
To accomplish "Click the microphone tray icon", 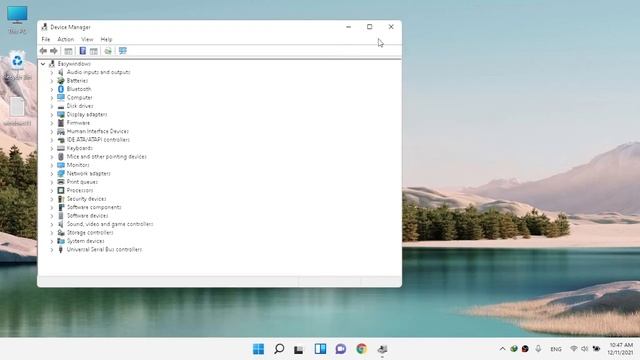I will coord(538,349).
